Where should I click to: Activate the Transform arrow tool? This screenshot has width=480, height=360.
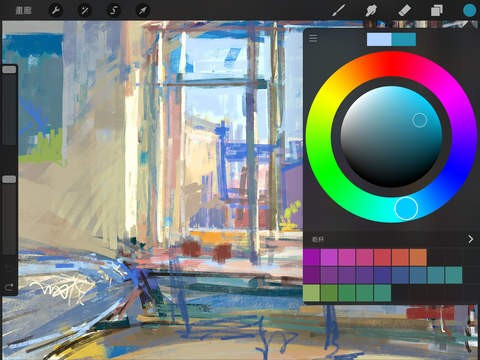pyautogui.click(x=143, y=10)
